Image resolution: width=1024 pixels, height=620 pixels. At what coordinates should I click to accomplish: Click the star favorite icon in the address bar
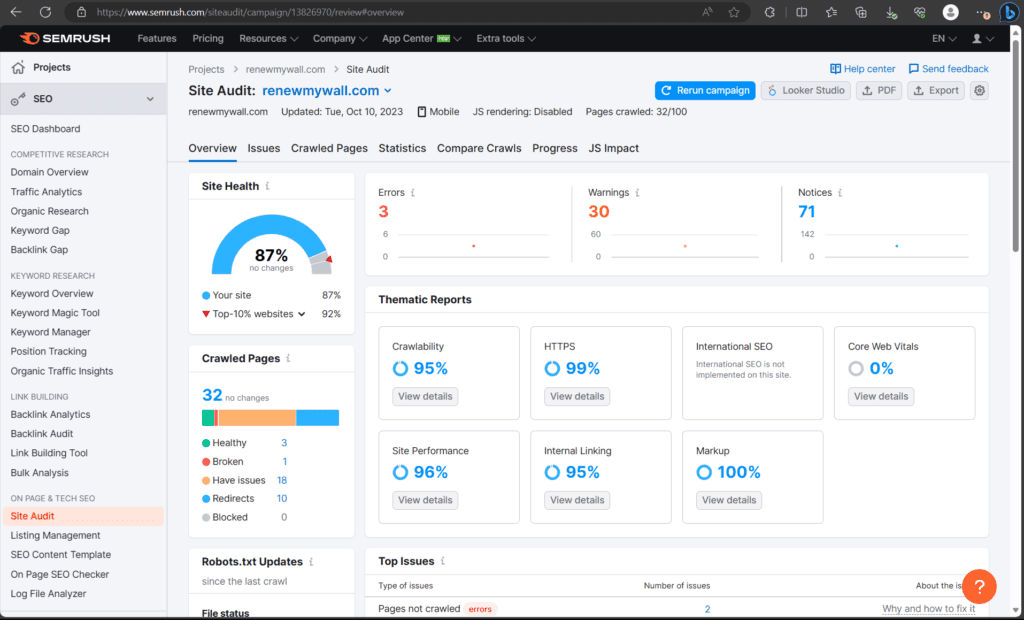click(734, 12)
